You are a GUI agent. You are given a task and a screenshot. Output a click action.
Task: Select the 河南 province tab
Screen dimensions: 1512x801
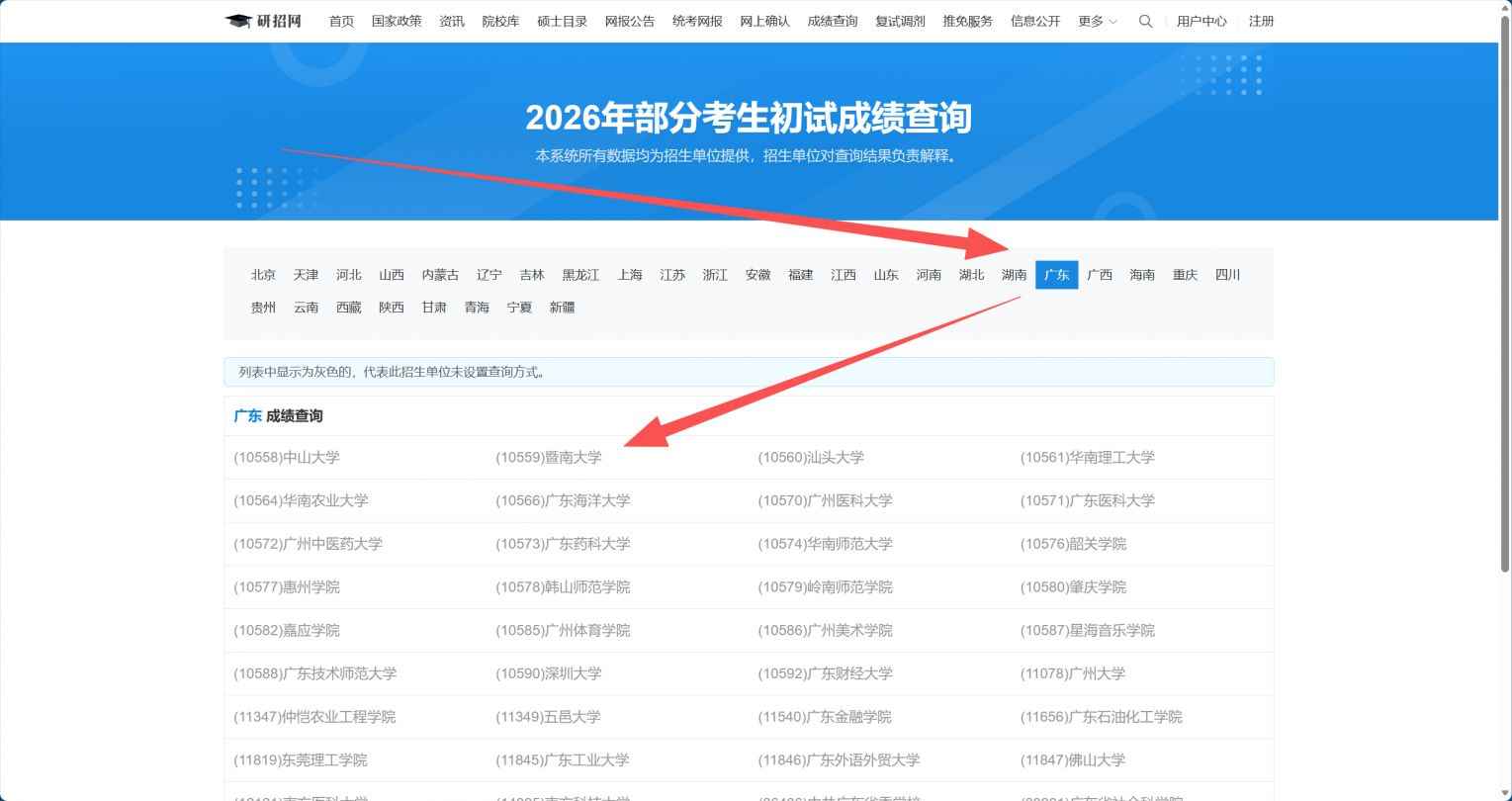(x=929, y=275)
